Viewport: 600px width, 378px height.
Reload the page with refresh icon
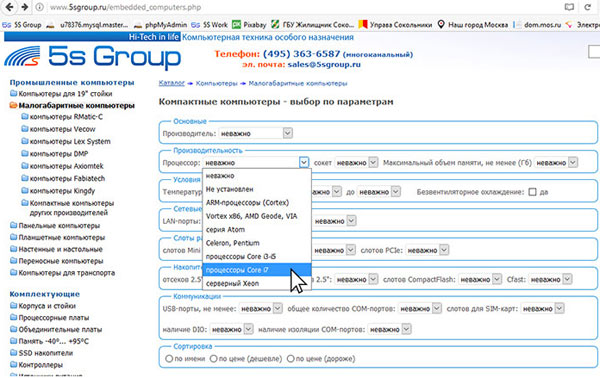click(x=587, y=7)
